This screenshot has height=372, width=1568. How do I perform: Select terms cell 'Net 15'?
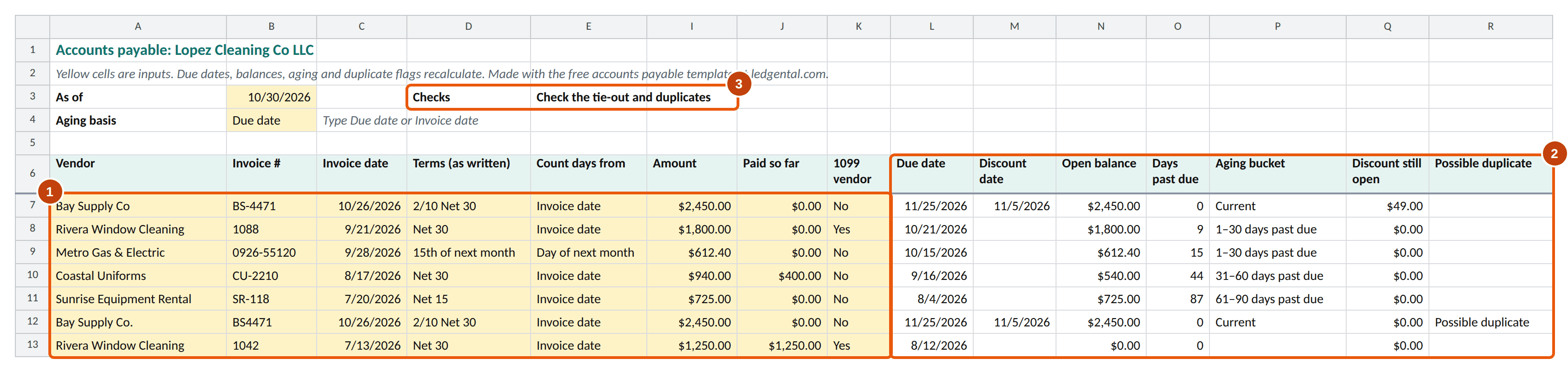pos(469,299)
